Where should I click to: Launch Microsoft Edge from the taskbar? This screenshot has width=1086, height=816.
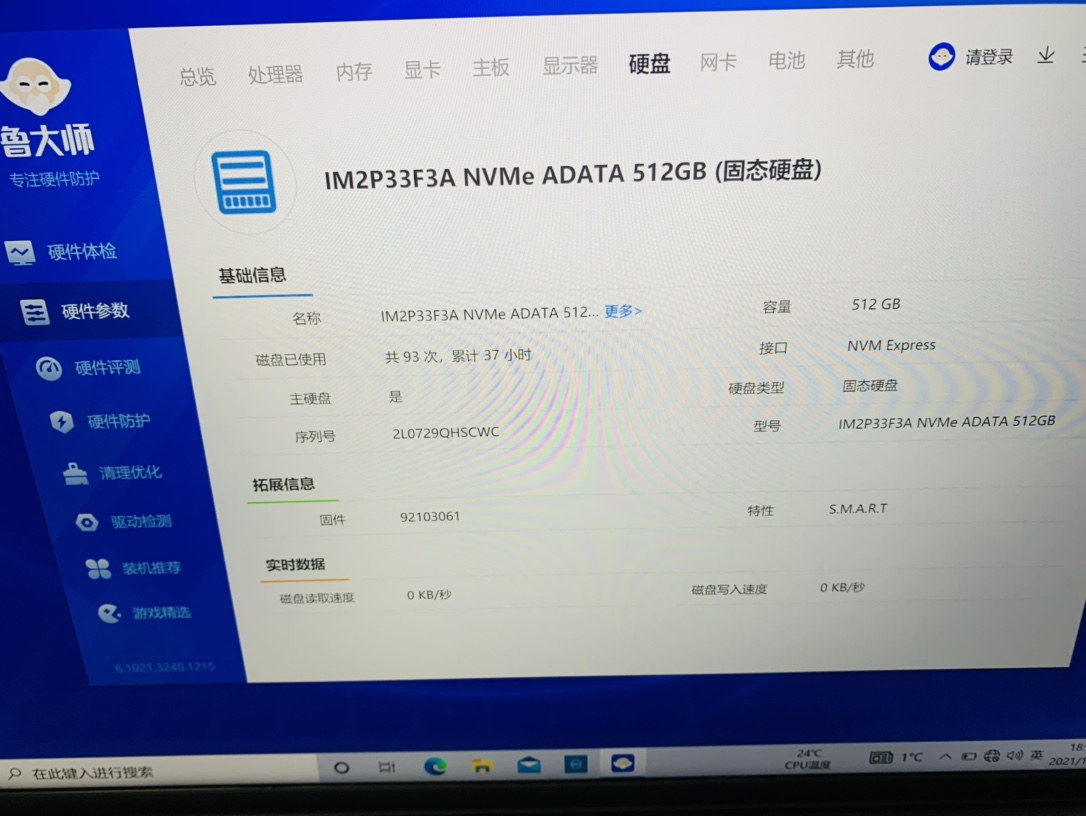[436, 765]
